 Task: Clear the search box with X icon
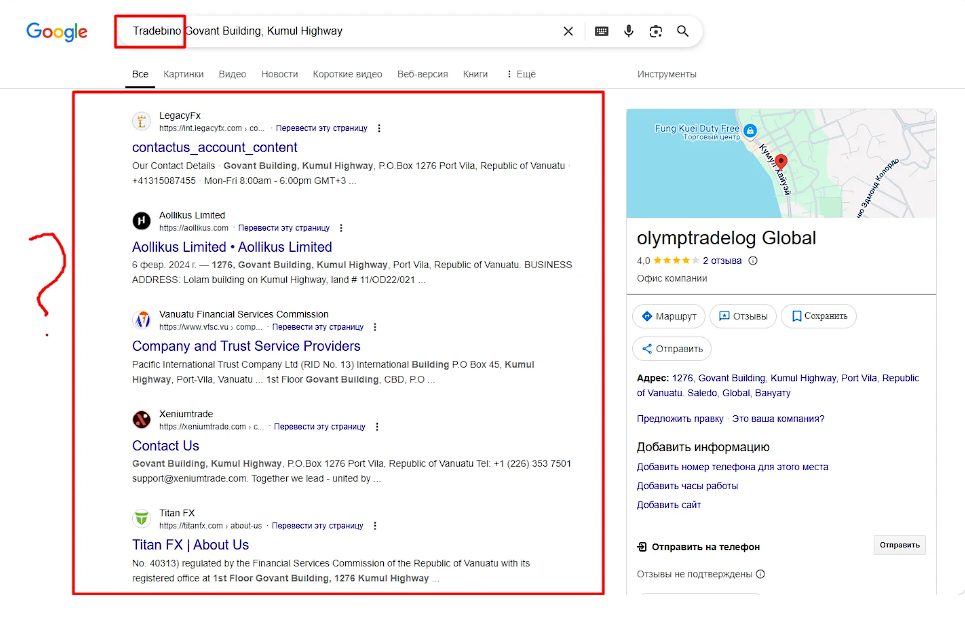click(568, 31)
